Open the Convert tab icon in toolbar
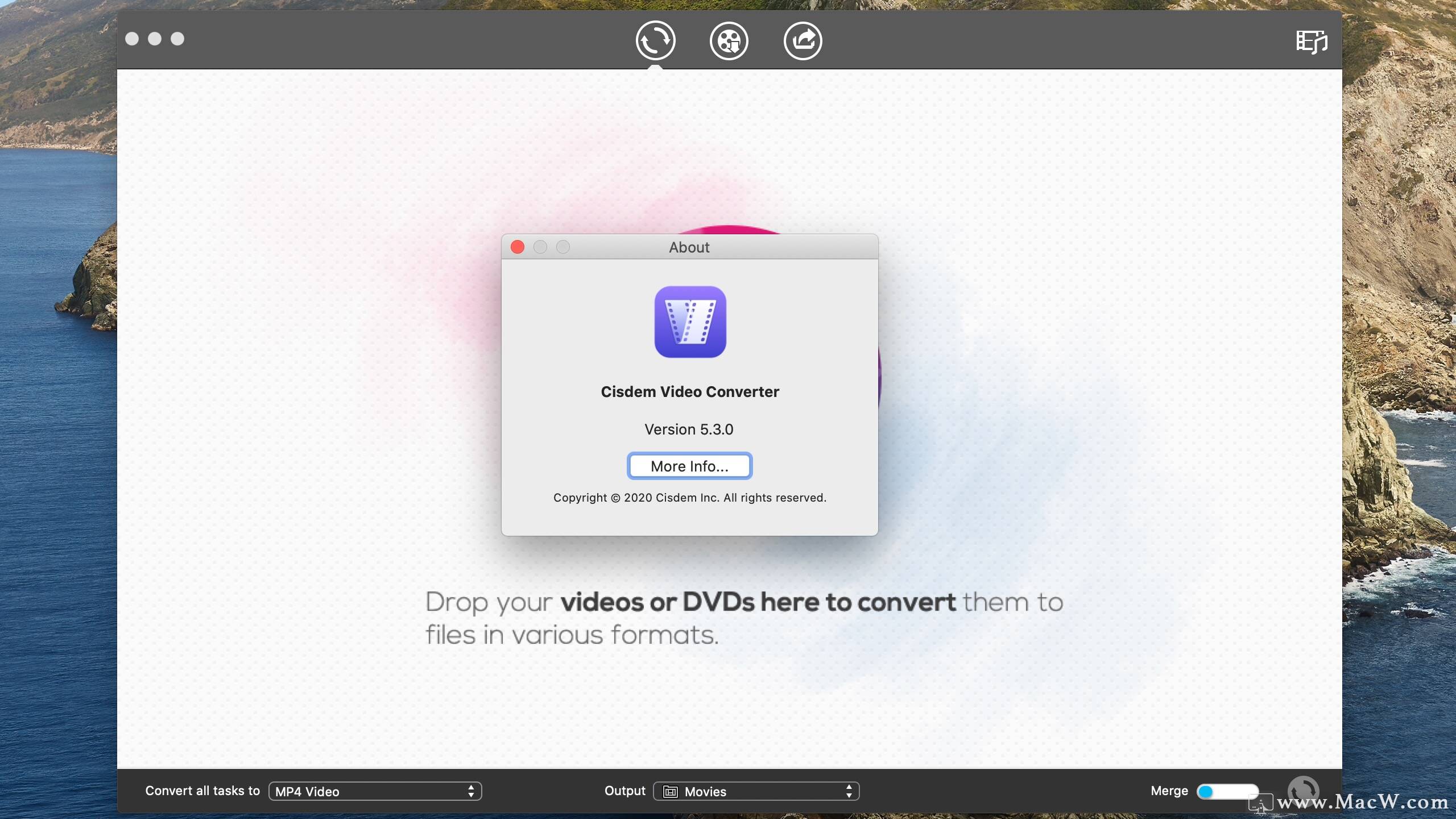This screenshot has height=819, width=1456. pos(655,40)
